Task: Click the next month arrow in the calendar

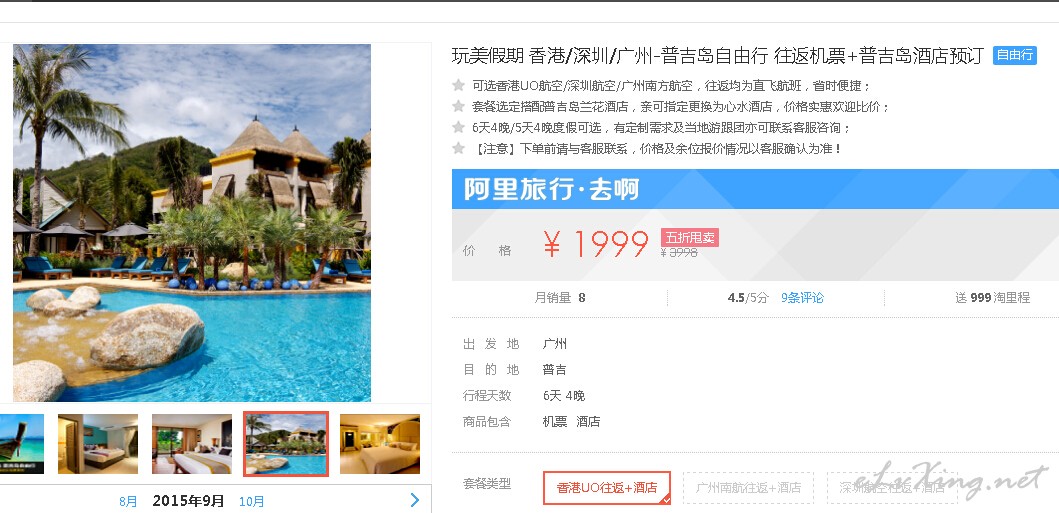Action: coord(415,500)
